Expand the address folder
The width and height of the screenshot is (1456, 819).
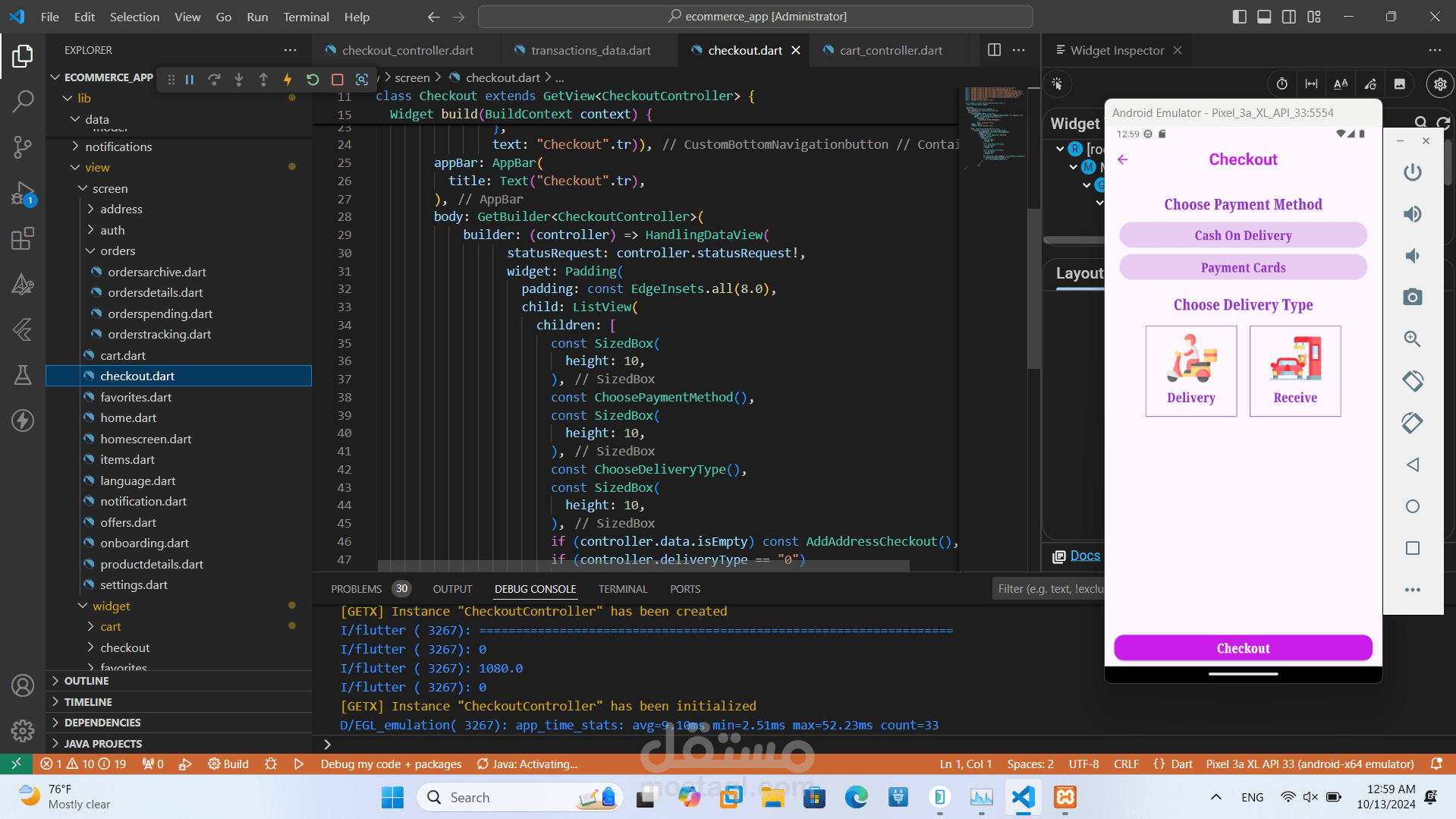click(121, 209)
